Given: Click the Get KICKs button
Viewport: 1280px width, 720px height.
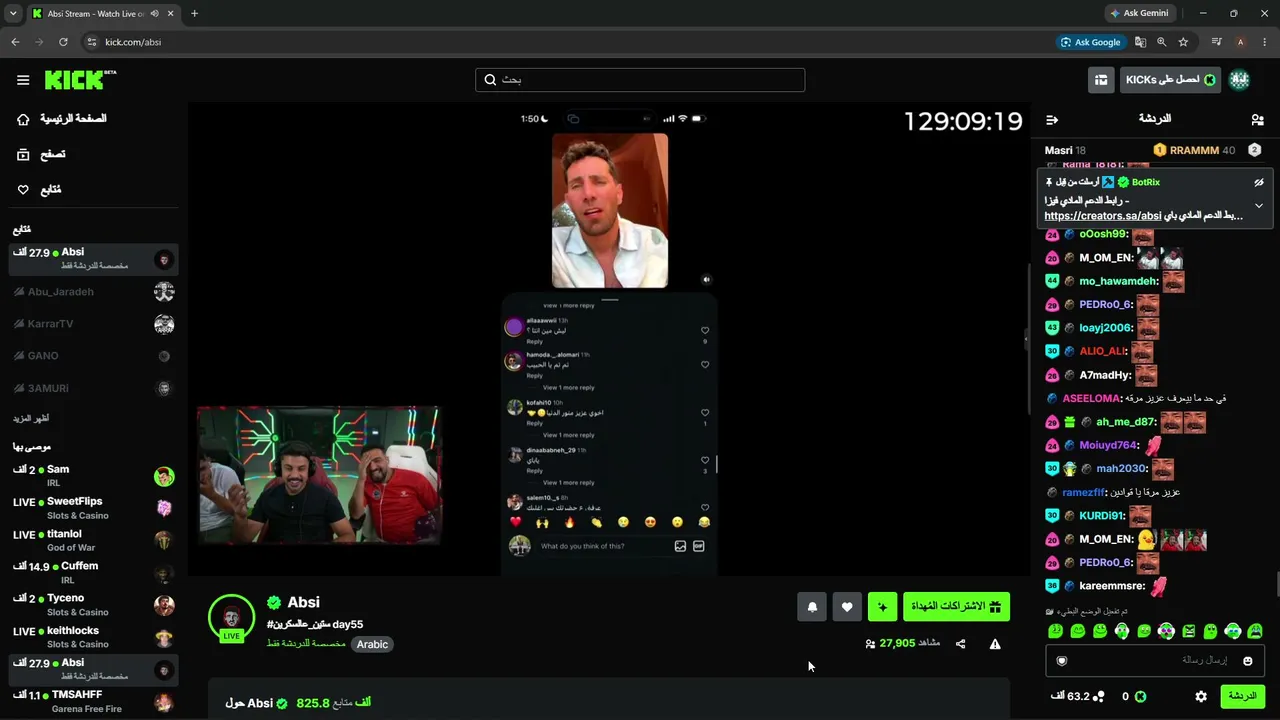Looking at the screenshot, I should (x=1170, y=80).
